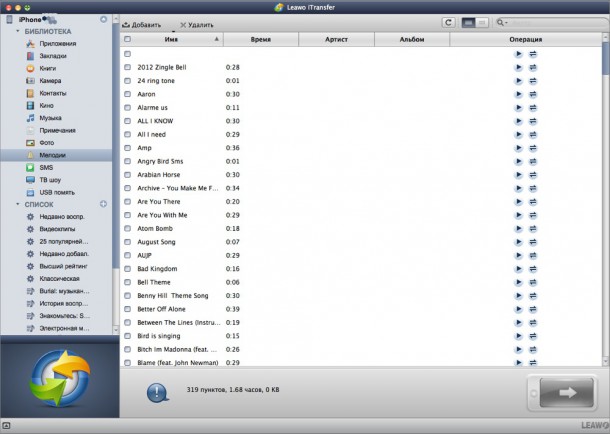Screen dimensions: 610x434
Task: Click the Артист column header
Action: click(x=336, y=39)
